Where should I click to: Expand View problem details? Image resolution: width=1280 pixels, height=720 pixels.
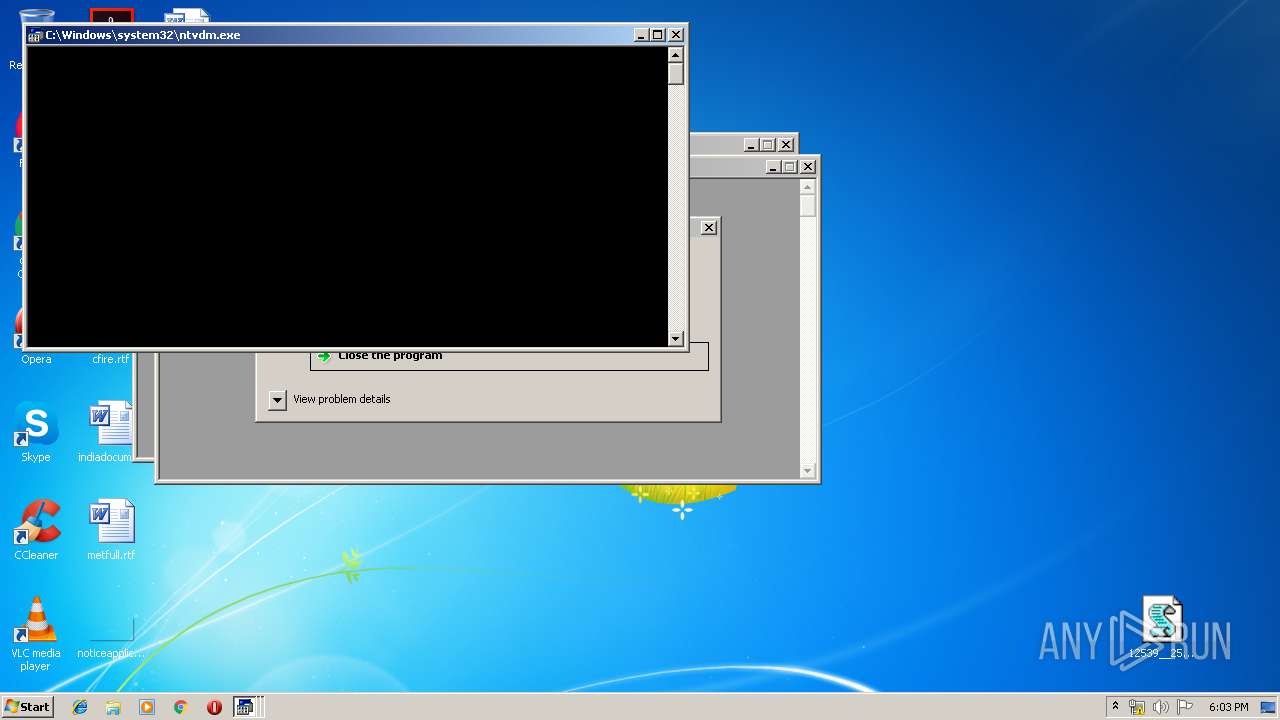[277, 400]
